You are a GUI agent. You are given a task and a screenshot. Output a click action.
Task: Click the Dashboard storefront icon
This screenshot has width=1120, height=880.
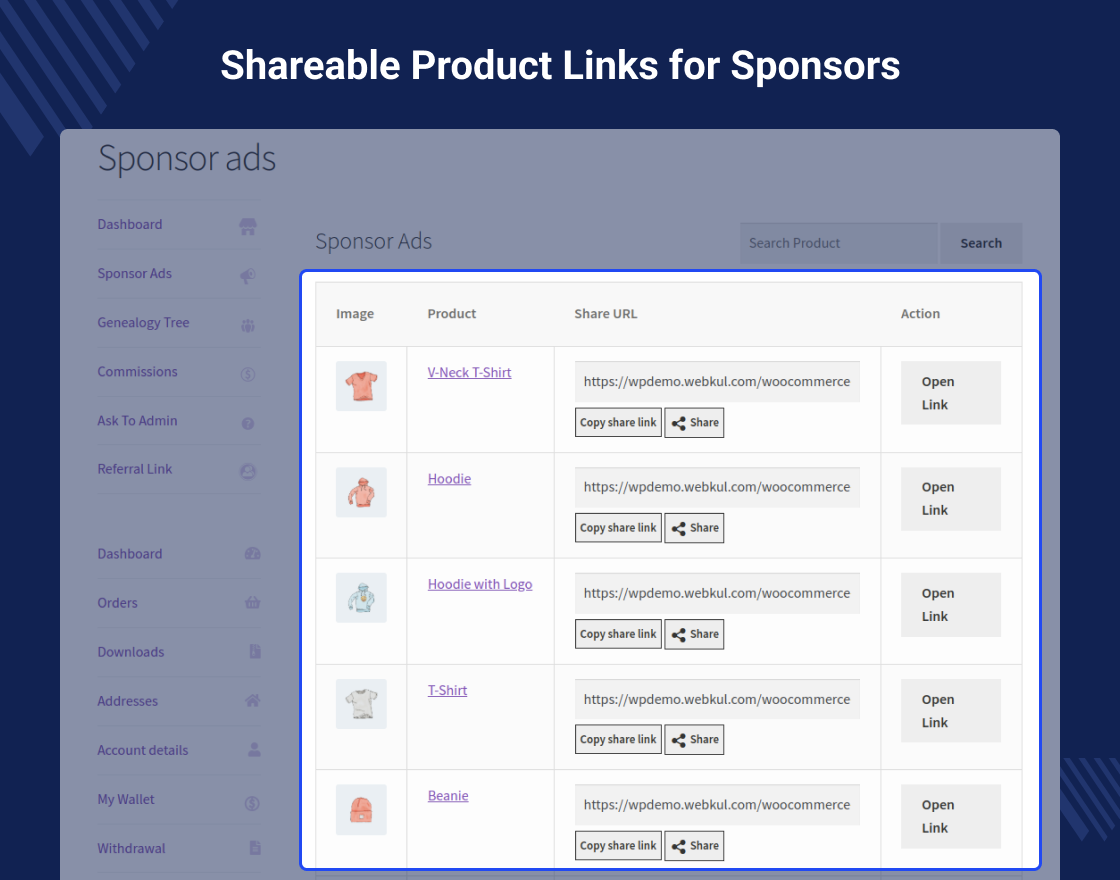(248, 225)
